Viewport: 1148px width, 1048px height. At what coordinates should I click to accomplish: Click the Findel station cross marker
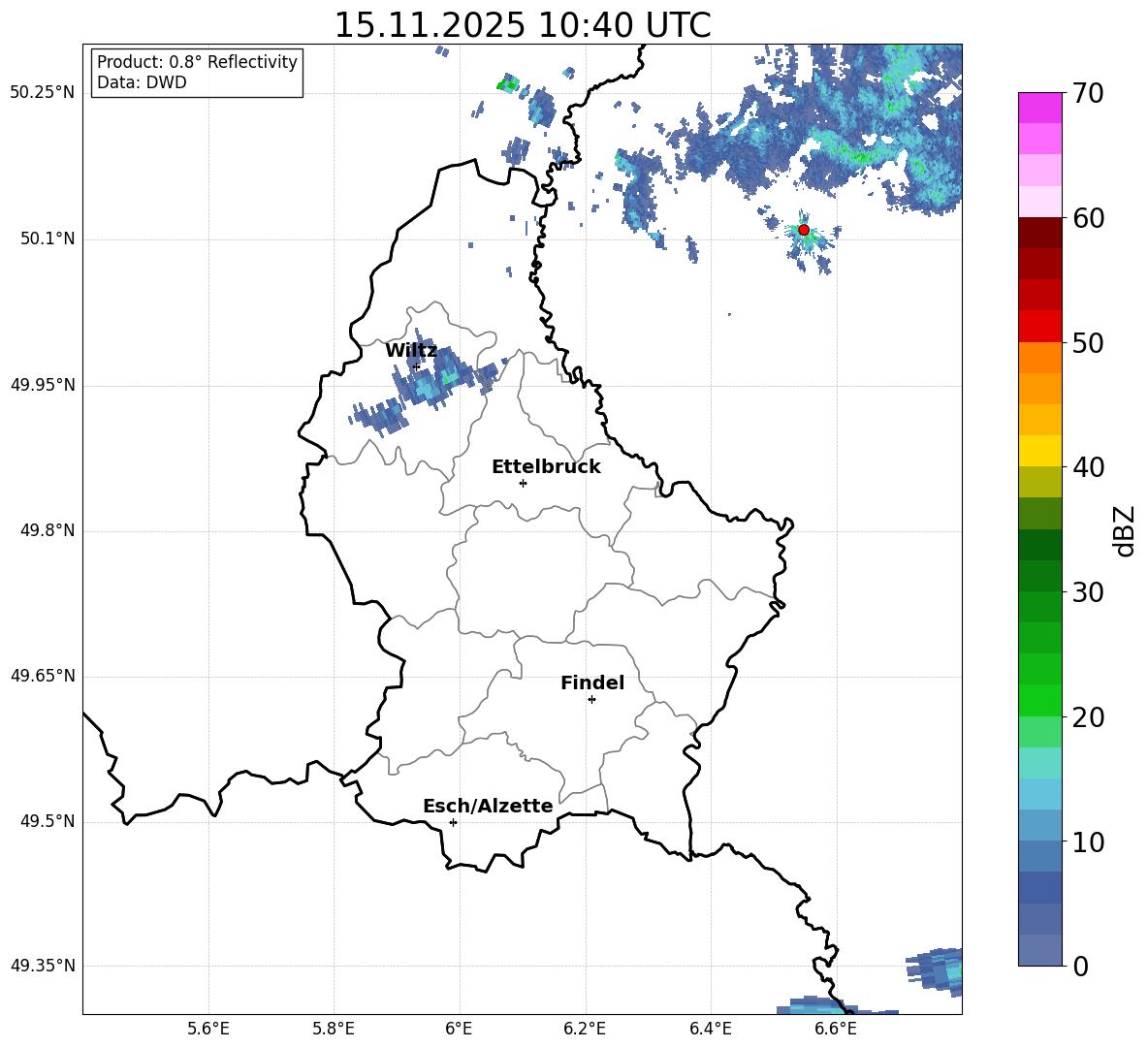[x=591, y=700]
